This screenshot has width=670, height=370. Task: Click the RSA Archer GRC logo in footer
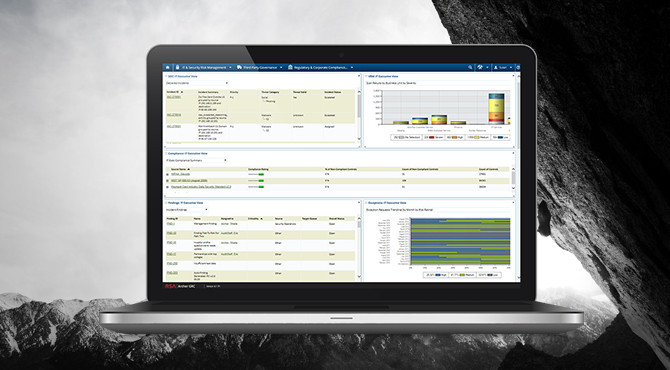tap(180, 286)
